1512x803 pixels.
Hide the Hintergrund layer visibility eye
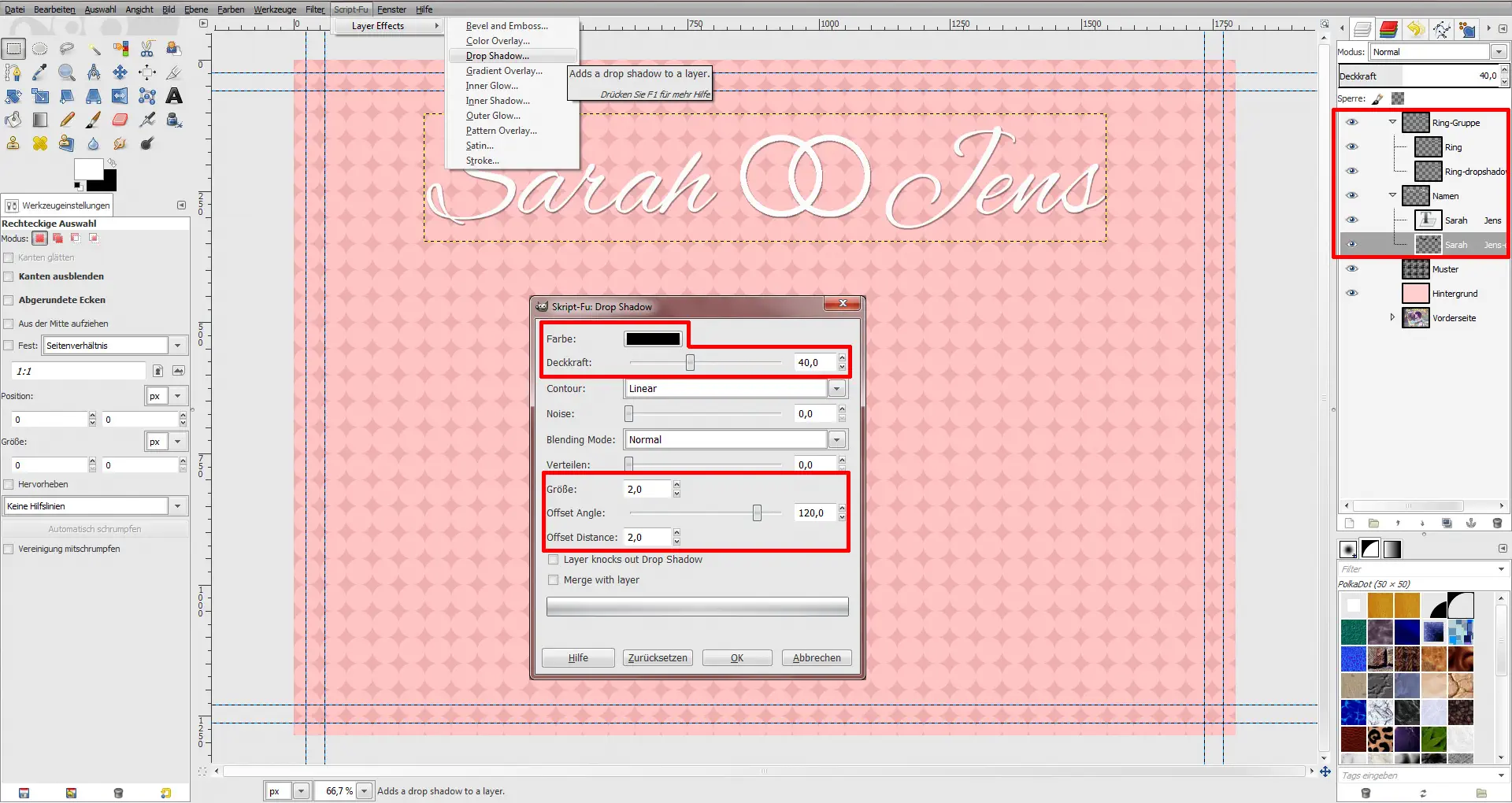pyautogui.click(x=1353, y=293)
